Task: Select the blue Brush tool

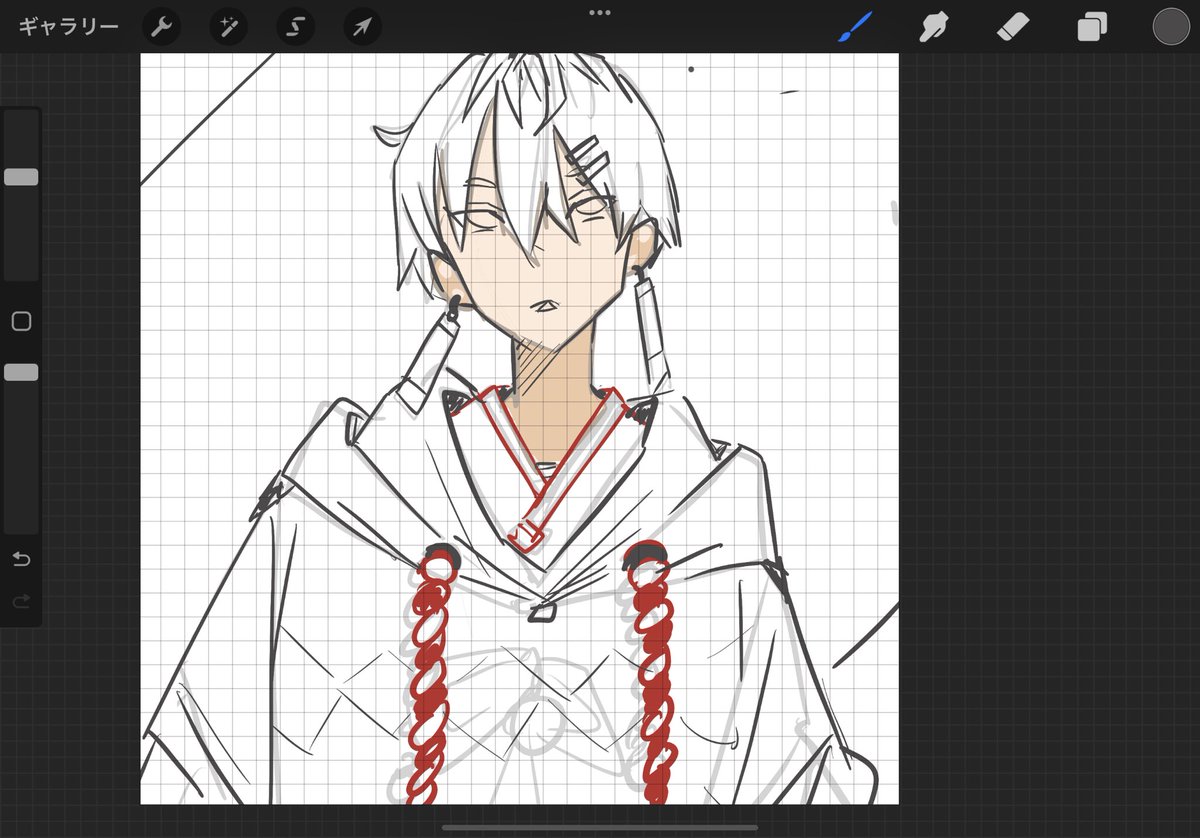Action: [855, 27]
